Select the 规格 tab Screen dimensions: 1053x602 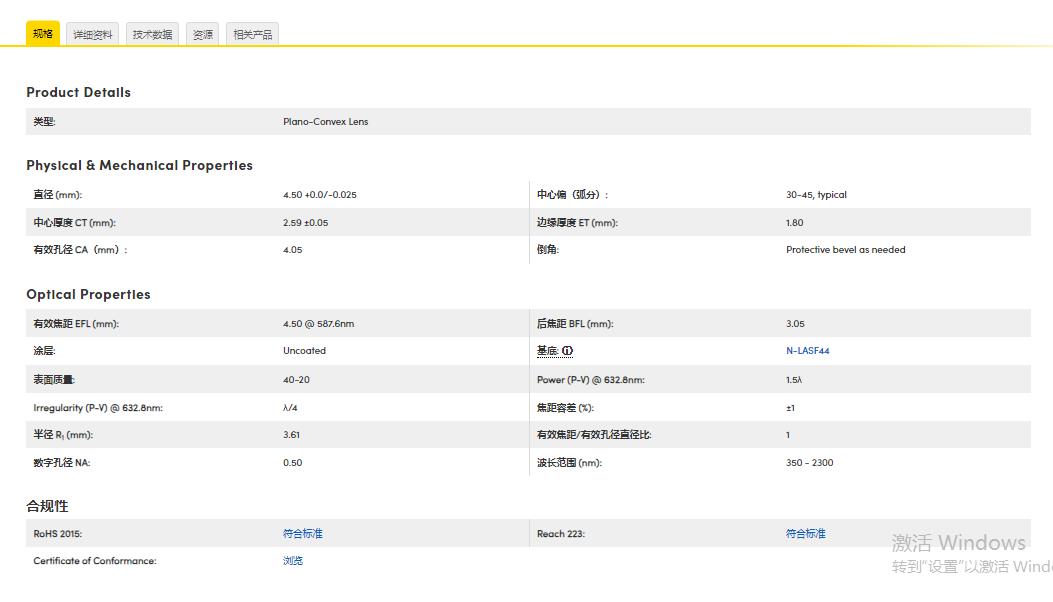(x=43, y=34)
